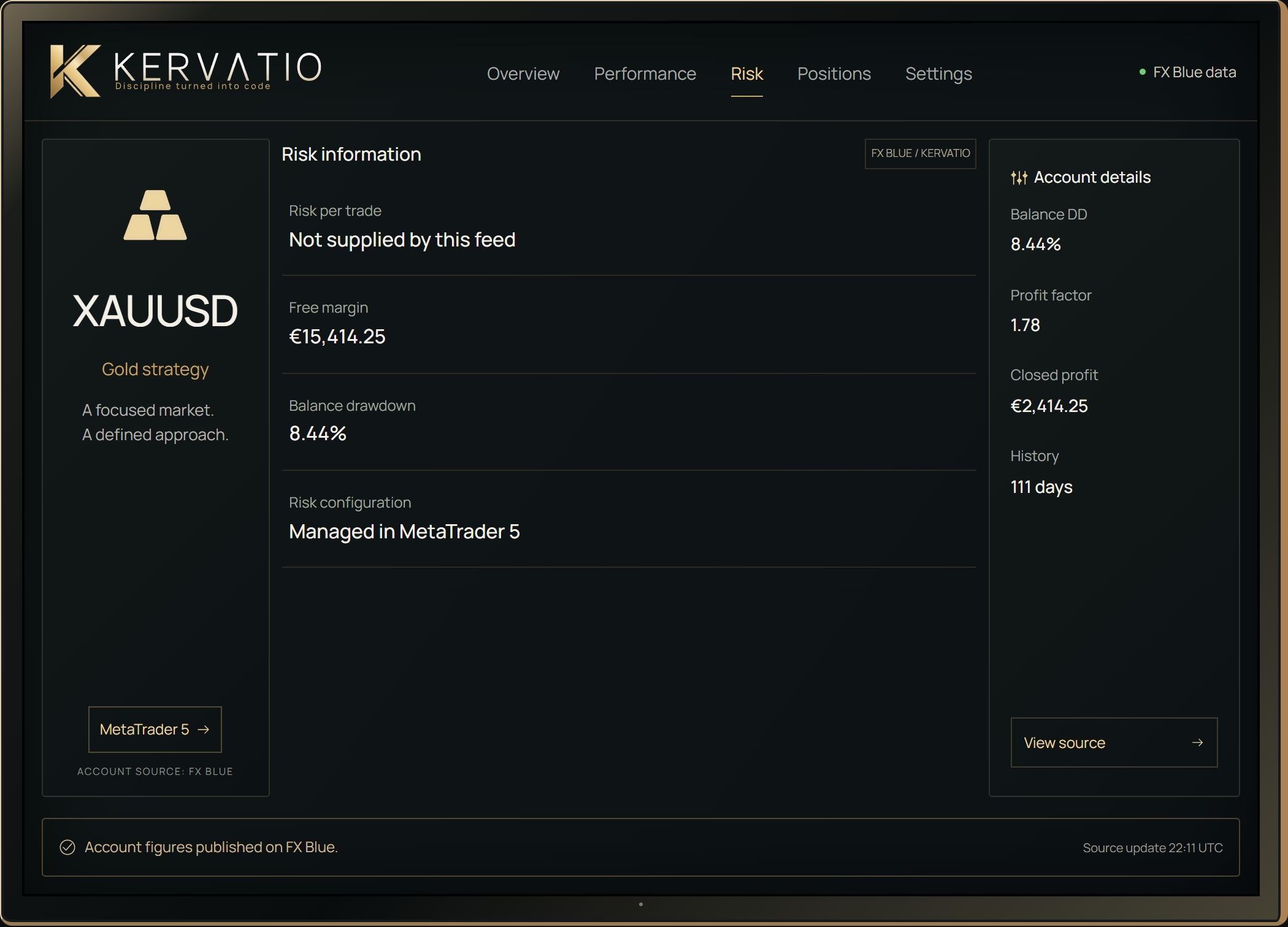Viewport: 1288px width, 927px height.
Task: Click the arrow icon in MetaTrader 5 button
Action: pos(204,730)
